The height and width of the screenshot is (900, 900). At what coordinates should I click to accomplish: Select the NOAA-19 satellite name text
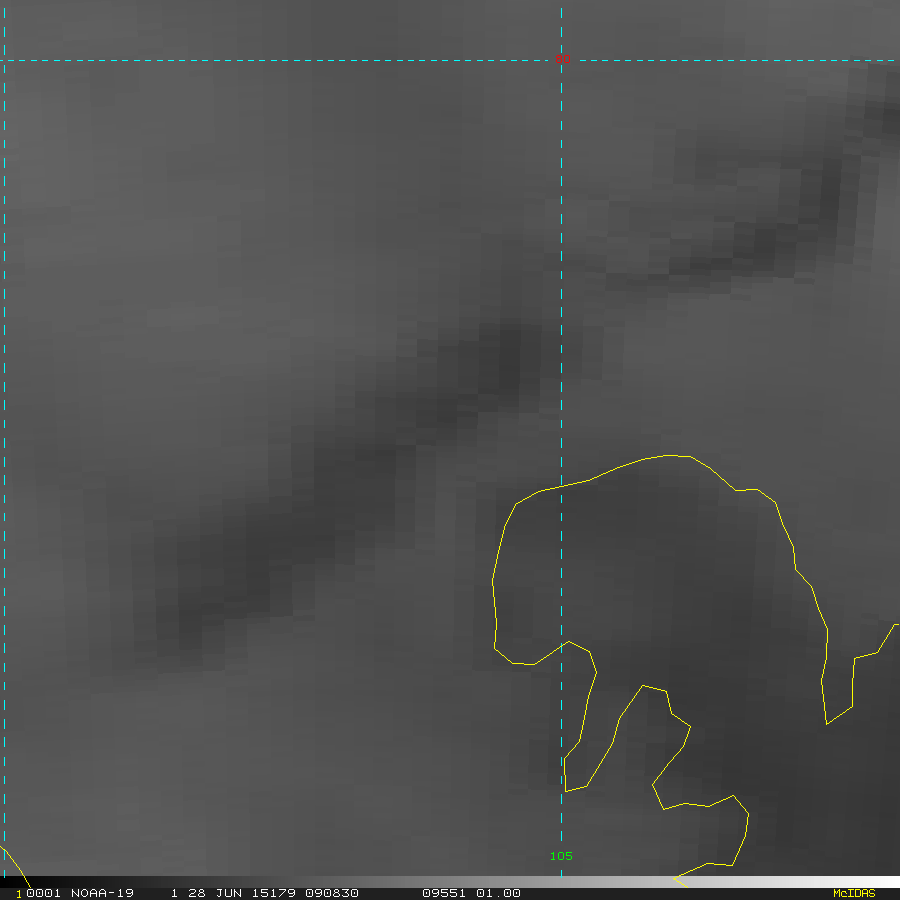click(x=102, y=893)
